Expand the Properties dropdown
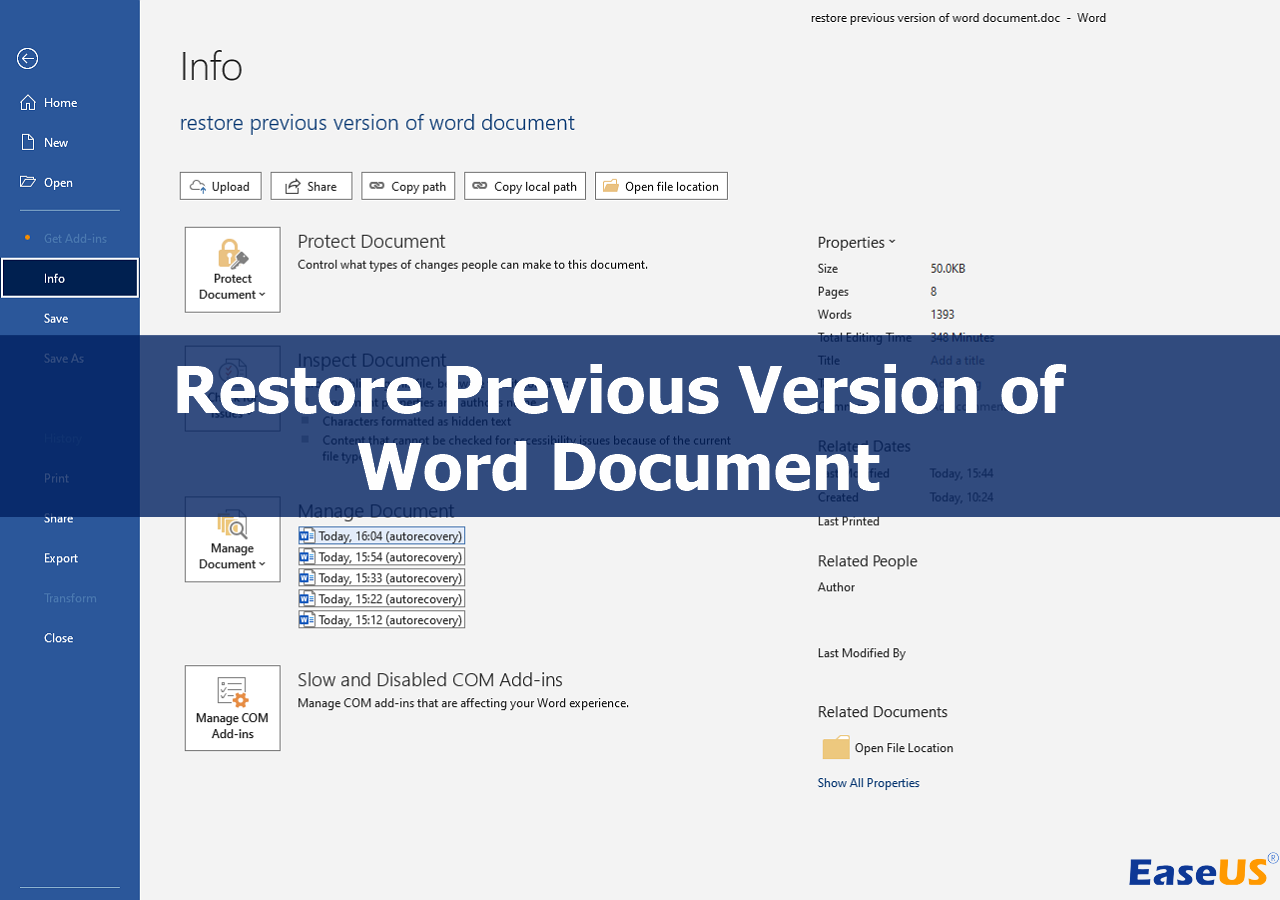Viewport: 1280px width, 900px height. 857,242
